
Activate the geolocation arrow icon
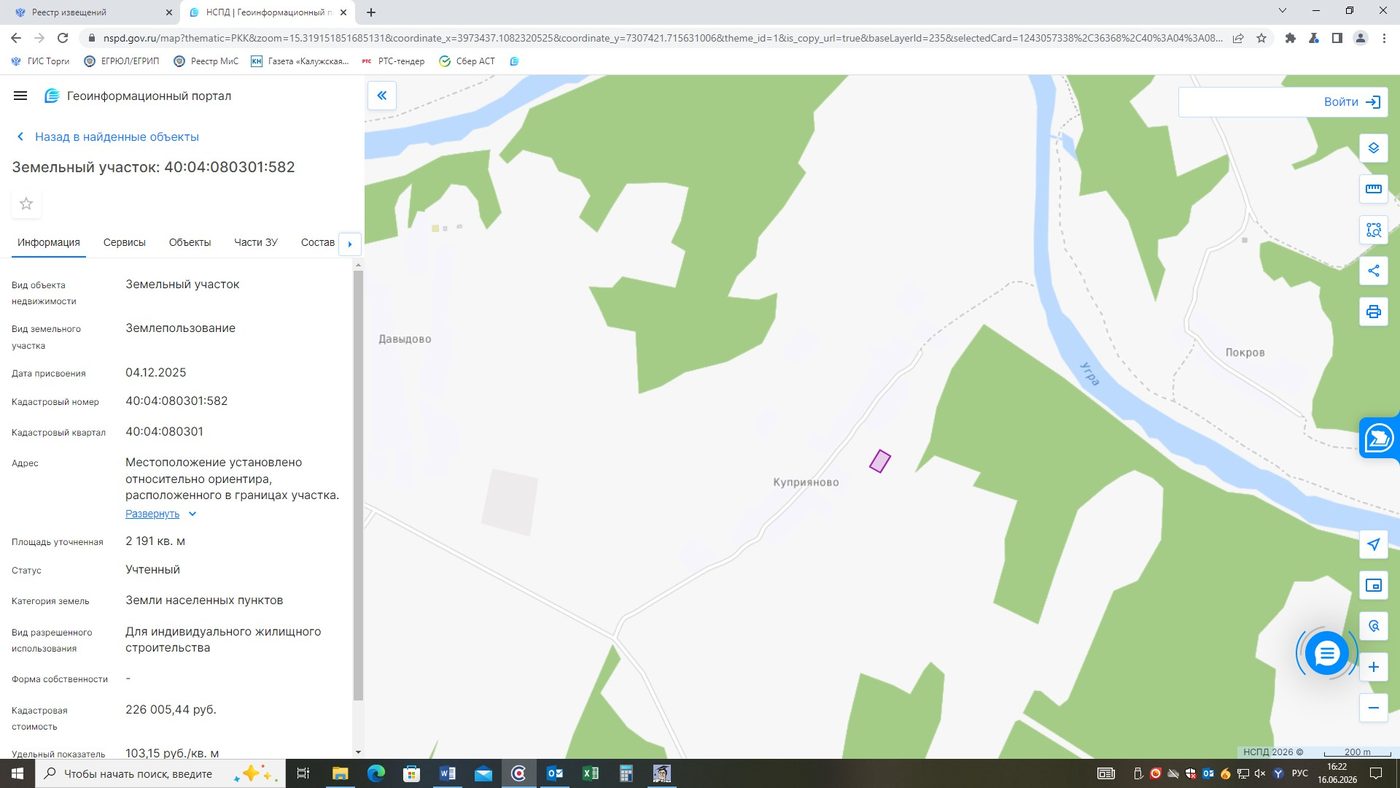tap(1373, 545)
